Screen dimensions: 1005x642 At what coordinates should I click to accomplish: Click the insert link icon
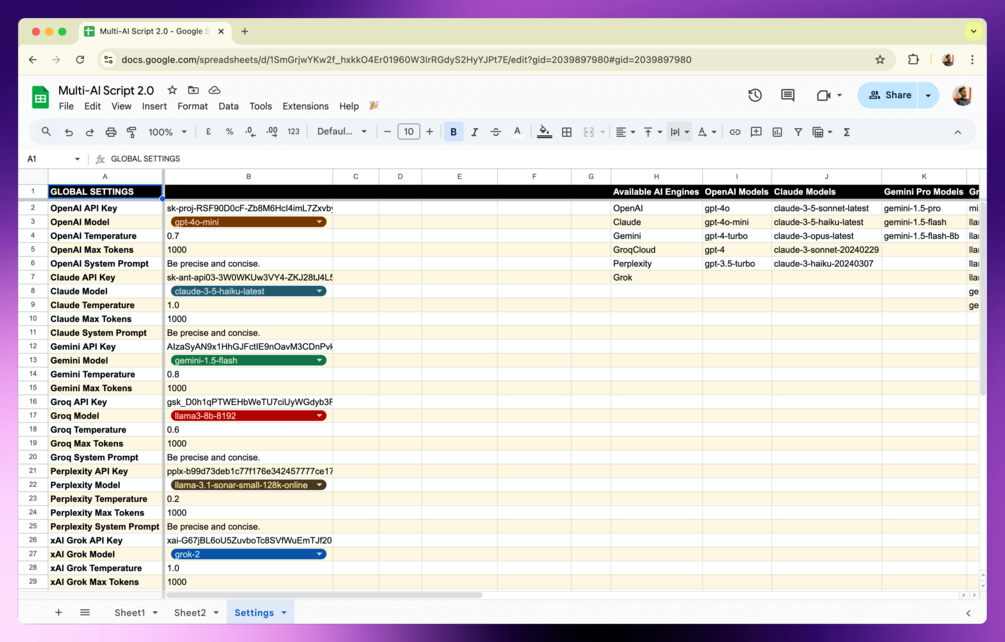pos(735,132)
